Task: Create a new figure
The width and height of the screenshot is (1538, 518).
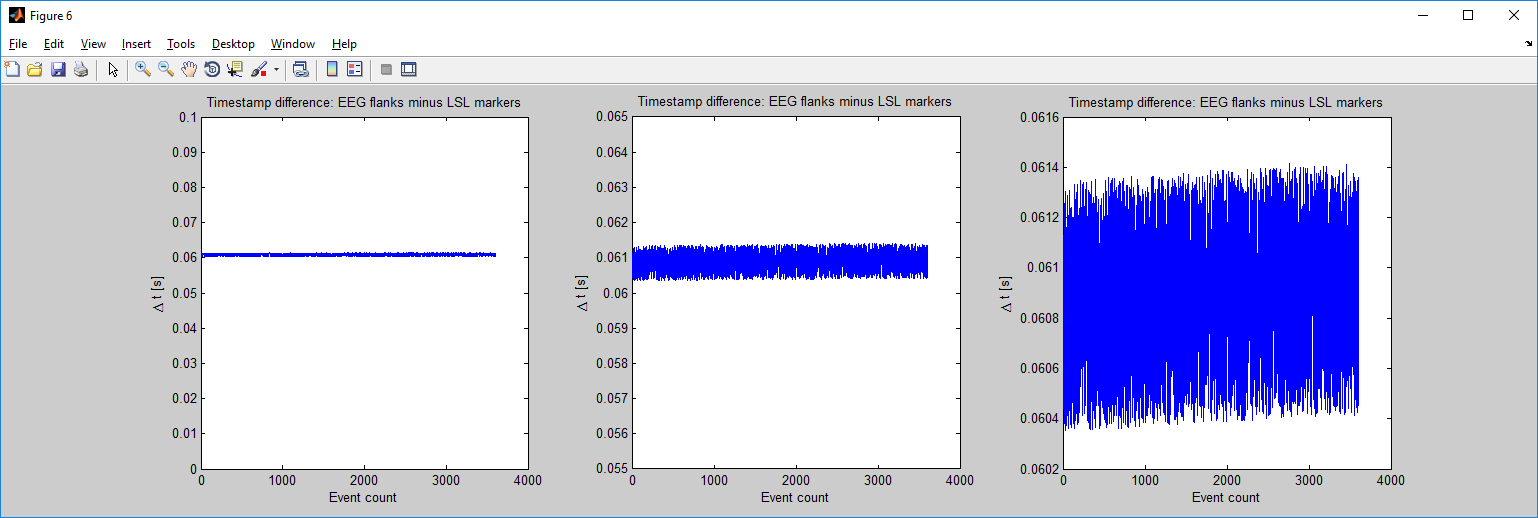Action: pyautogui.click(x=12, y=69)
